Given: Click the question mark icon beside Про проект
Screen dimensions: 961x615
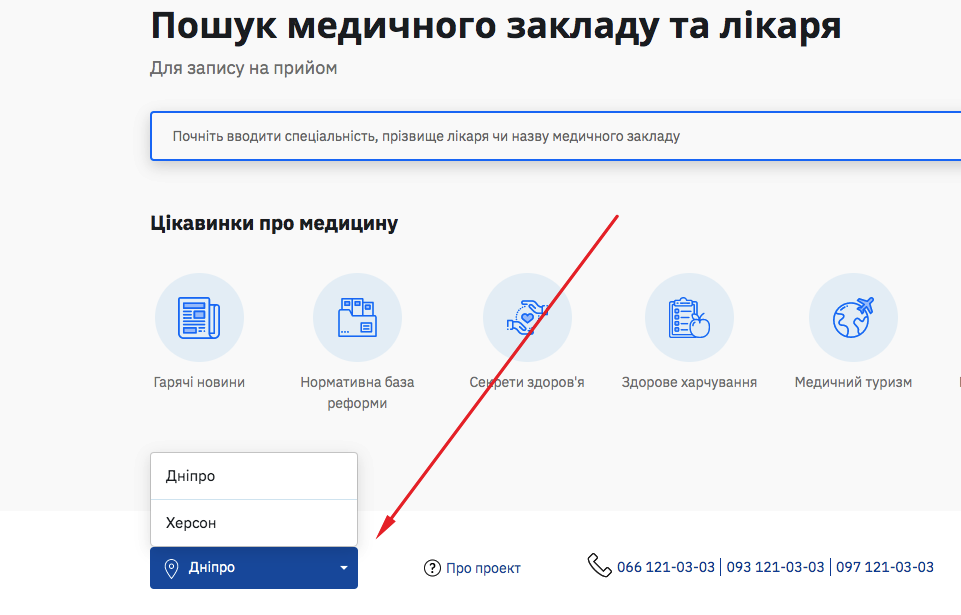Looking at the screenshot, I should (x=432, y=567).
